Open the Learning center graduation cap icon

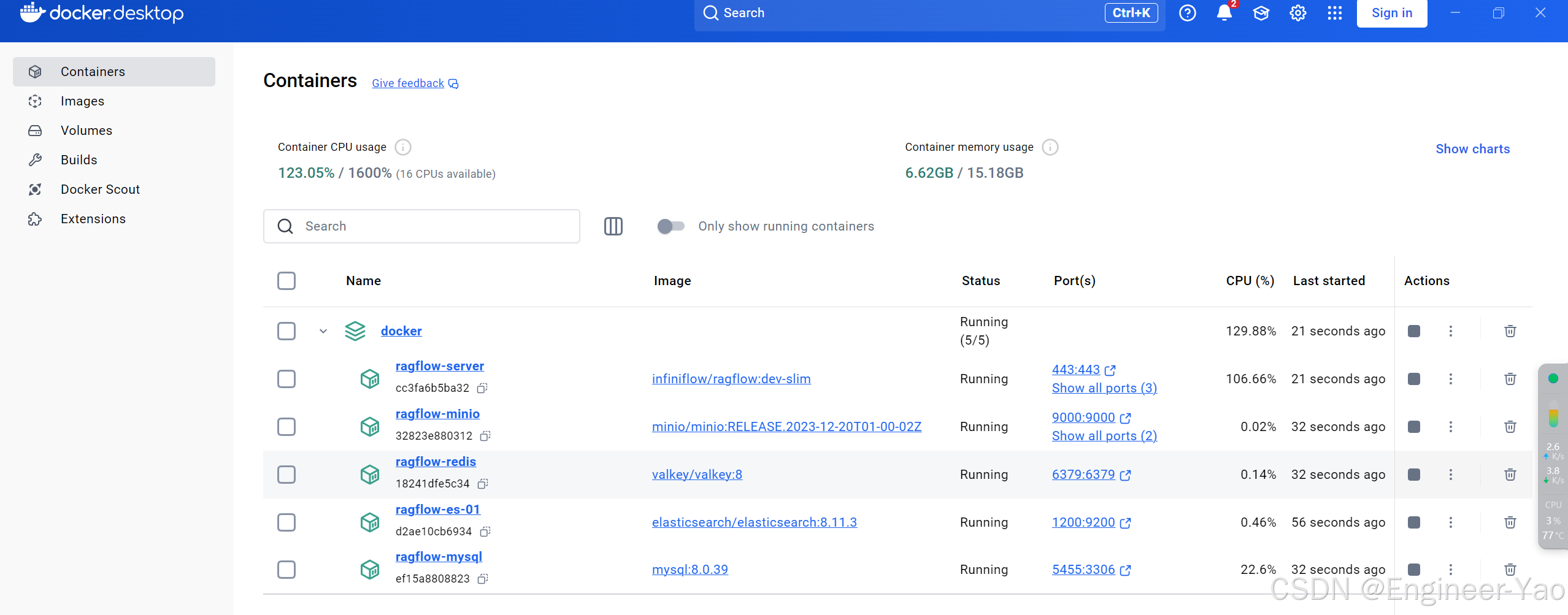(1261, 13)
